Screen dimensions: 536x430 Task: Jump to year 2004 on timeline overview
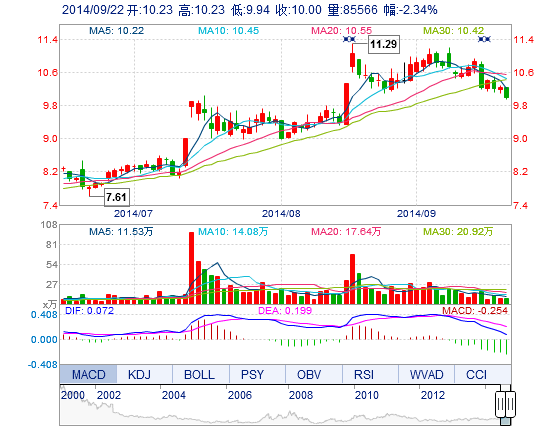pos(174,395)
